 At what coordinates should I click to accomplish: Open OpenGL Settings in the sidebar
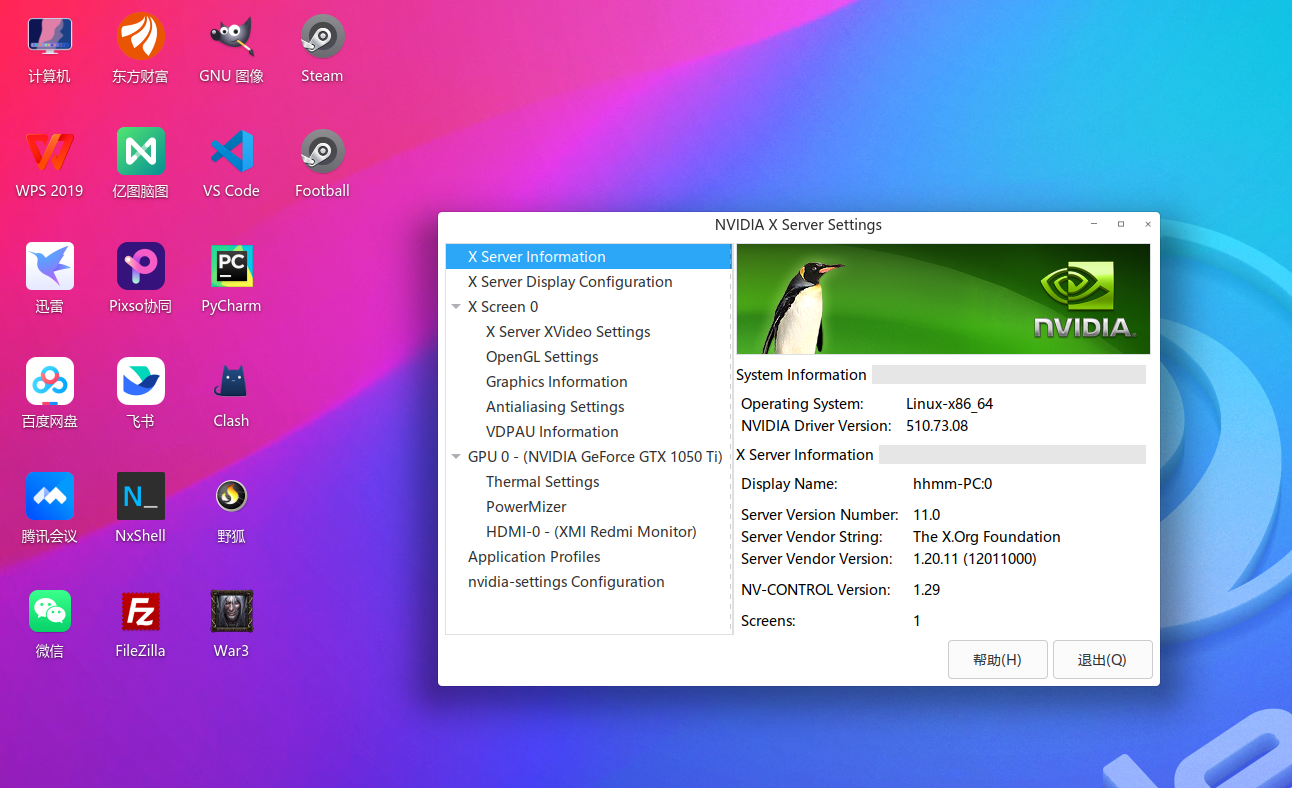[542, 357]
